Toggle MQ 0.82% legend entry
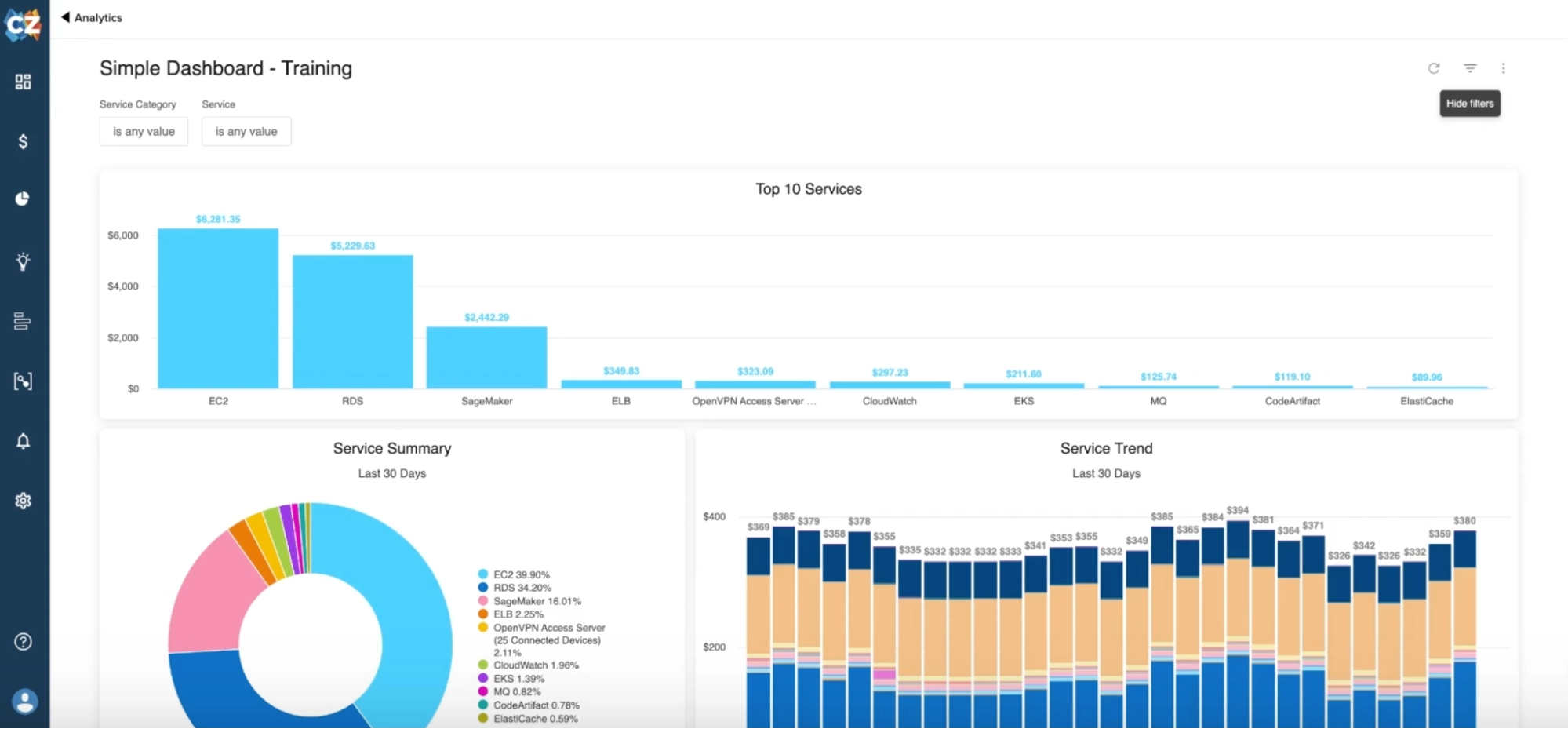 510,692
